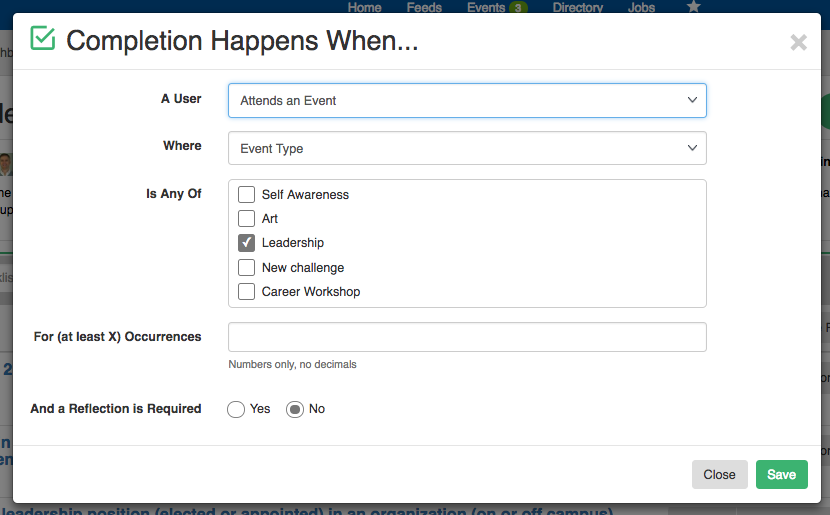Click the 'Completion Happens When...' title
Image resolution: width=830 pixels, height=515 pixels.
242,41
